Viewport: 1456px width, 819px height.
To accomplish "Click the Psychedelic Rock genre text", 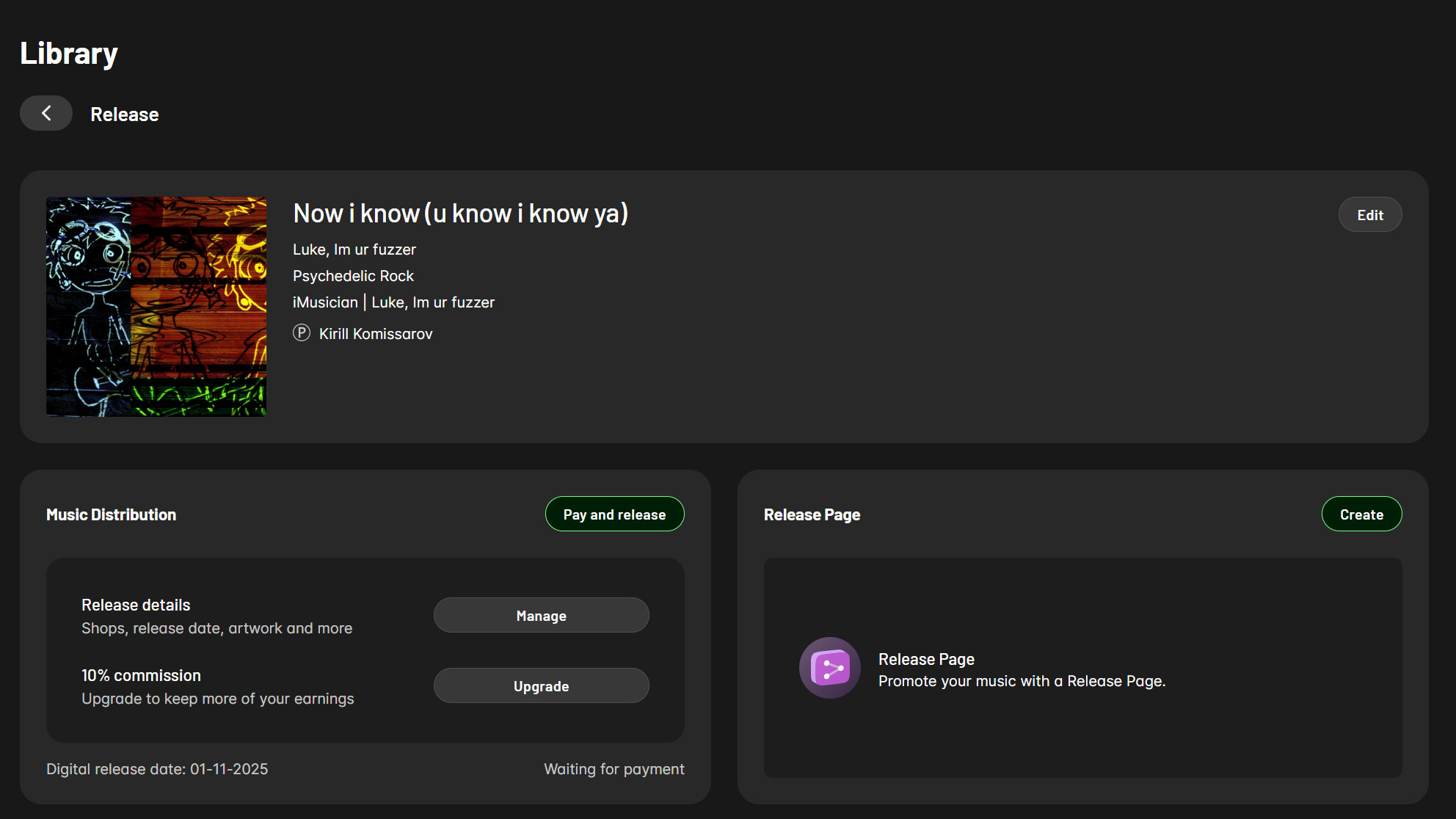I will (353, 276).
